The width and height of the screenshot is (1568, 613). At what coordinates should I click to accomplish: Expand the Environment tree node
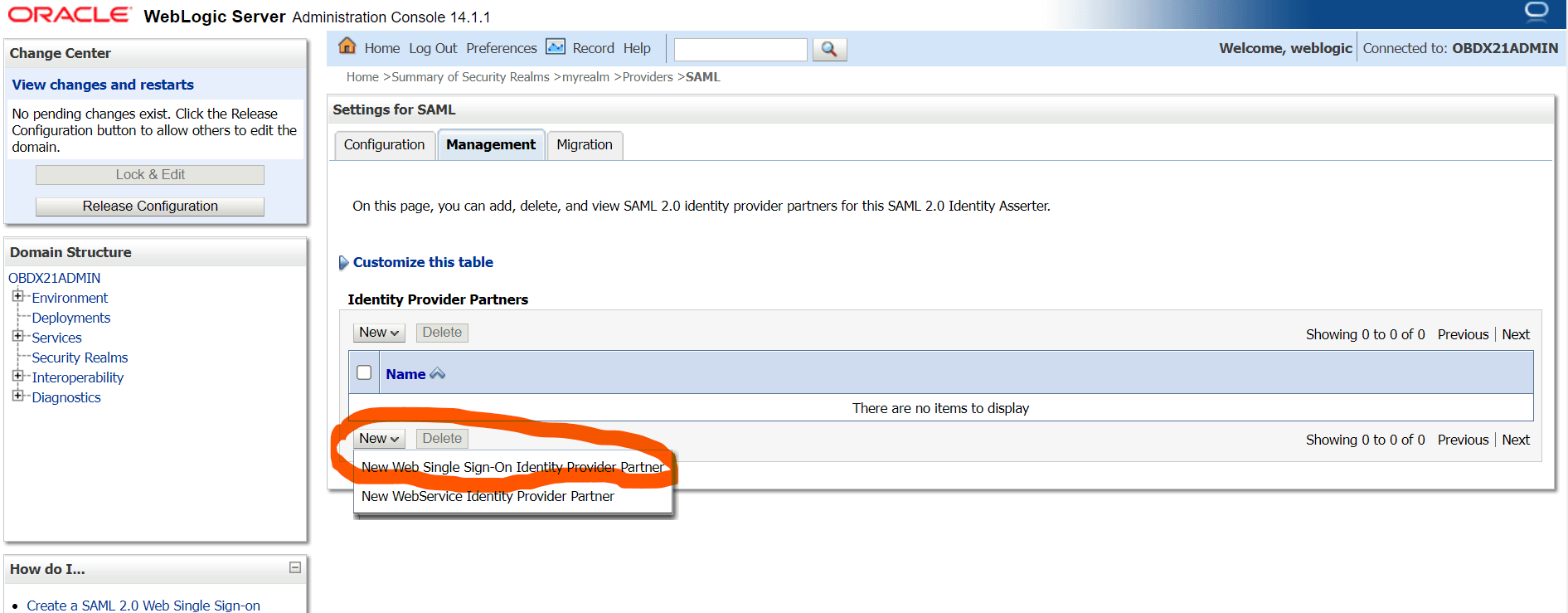[17, 296]
